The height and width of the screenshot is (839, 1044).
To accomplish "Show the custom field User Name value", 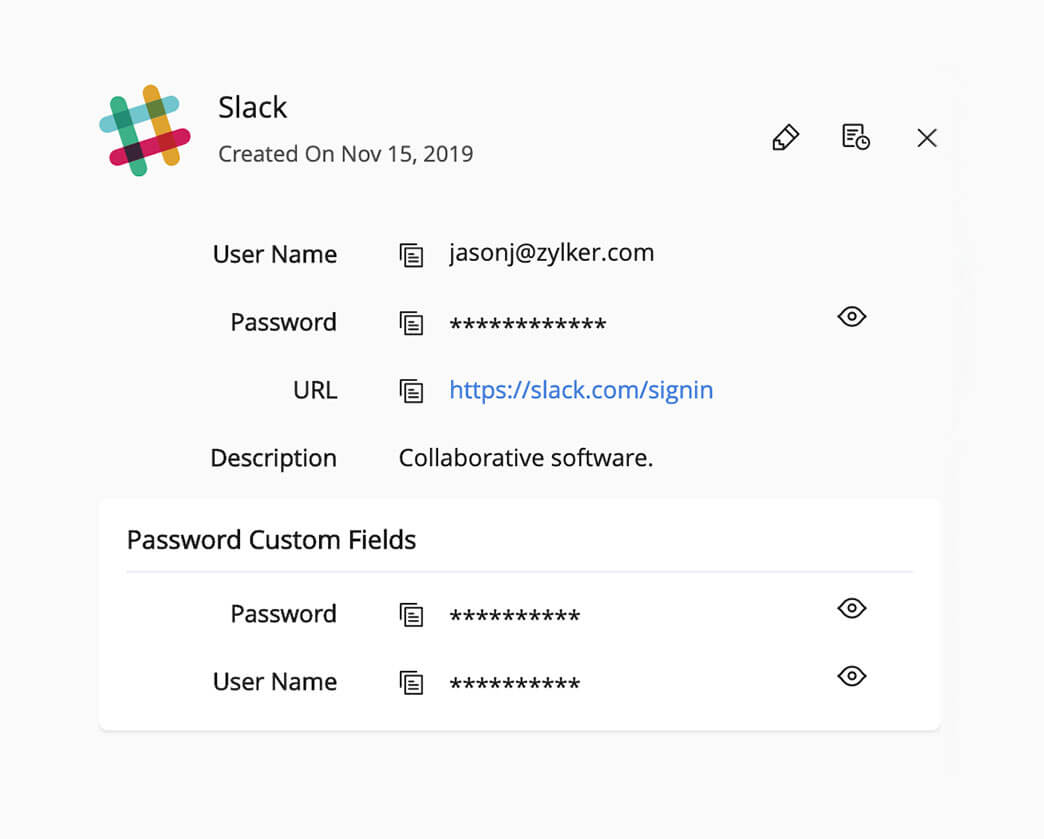I will (x=852, y=676).
